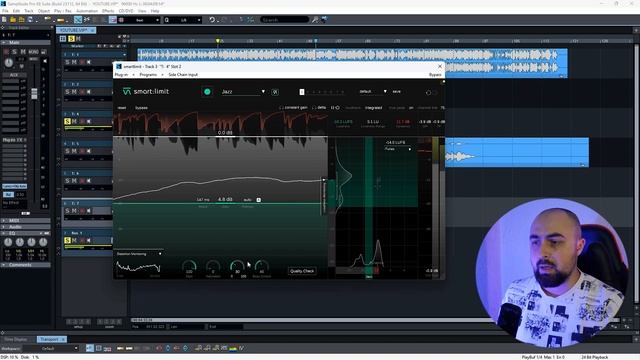Click Bypass in smartlimit window header
Screen dimensions: 640x360
click(x=435, y=75)
